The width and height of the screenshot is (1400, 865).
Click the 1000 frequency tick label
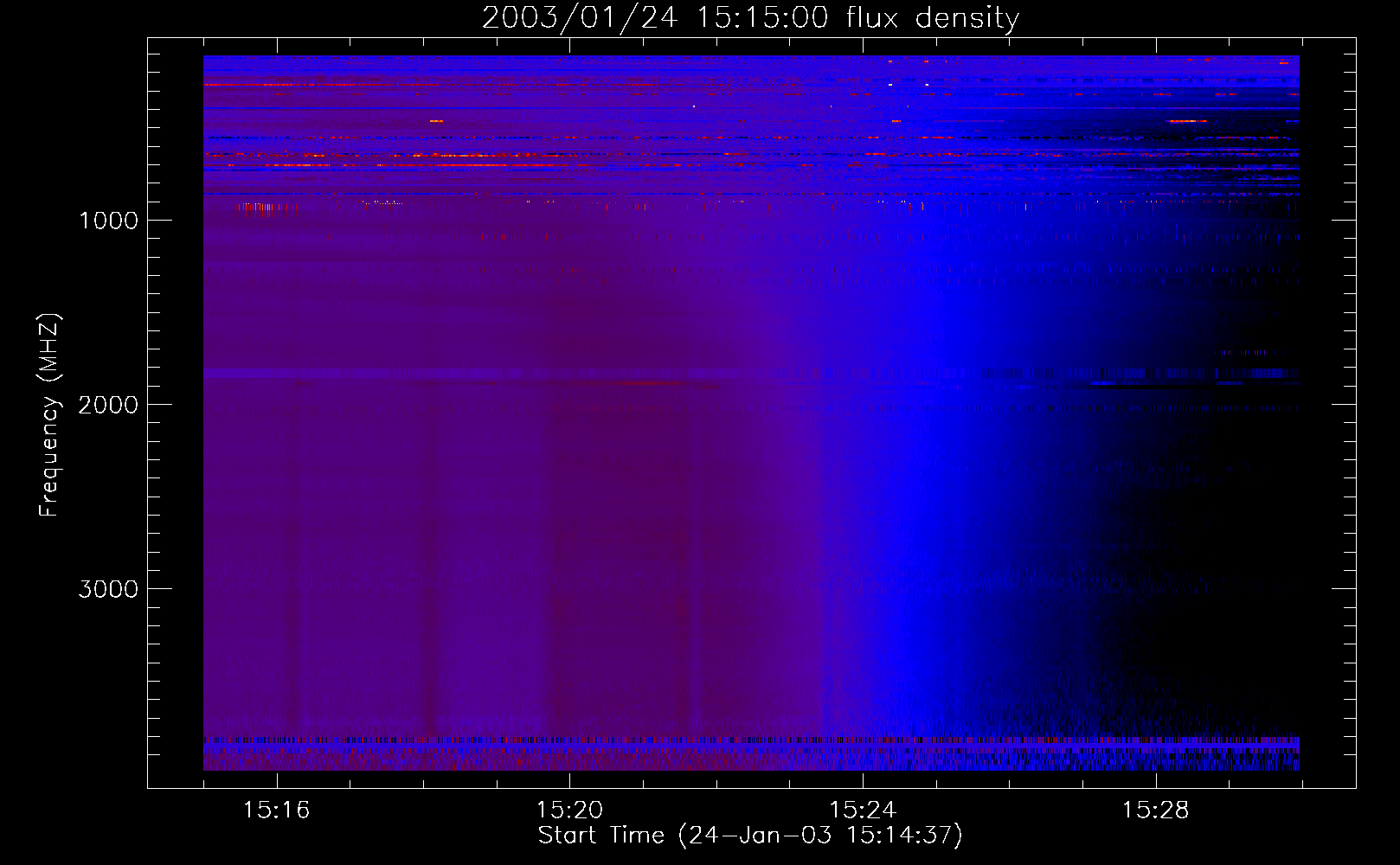click(x=108, y=221)
